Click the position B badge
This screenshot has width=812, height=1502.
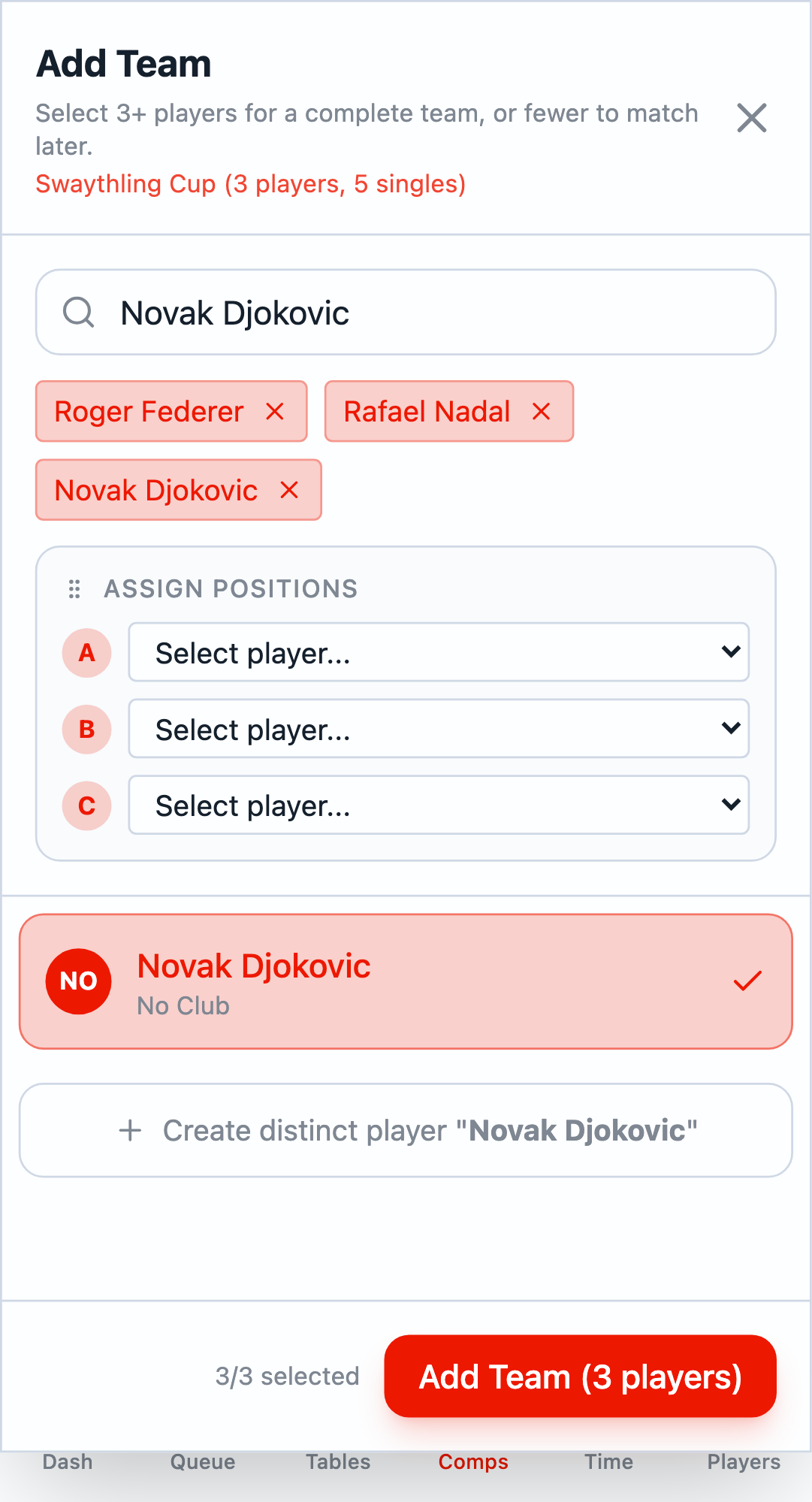click(x=87, y=729)
